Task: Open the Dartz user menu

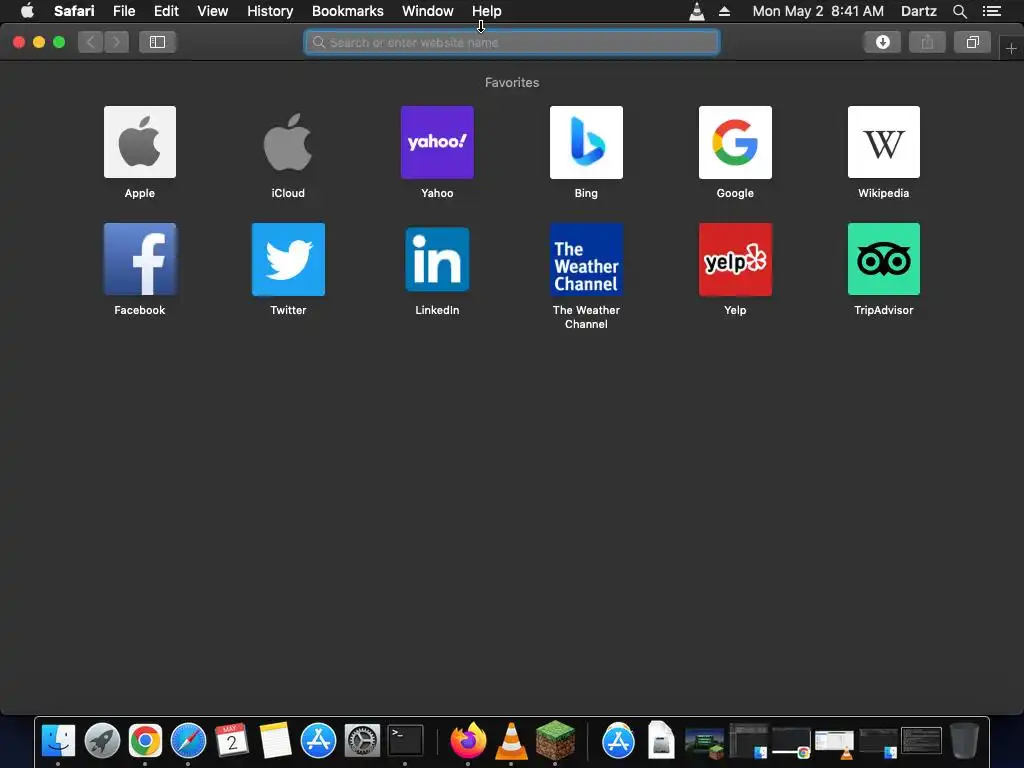Action: (918, 11)
